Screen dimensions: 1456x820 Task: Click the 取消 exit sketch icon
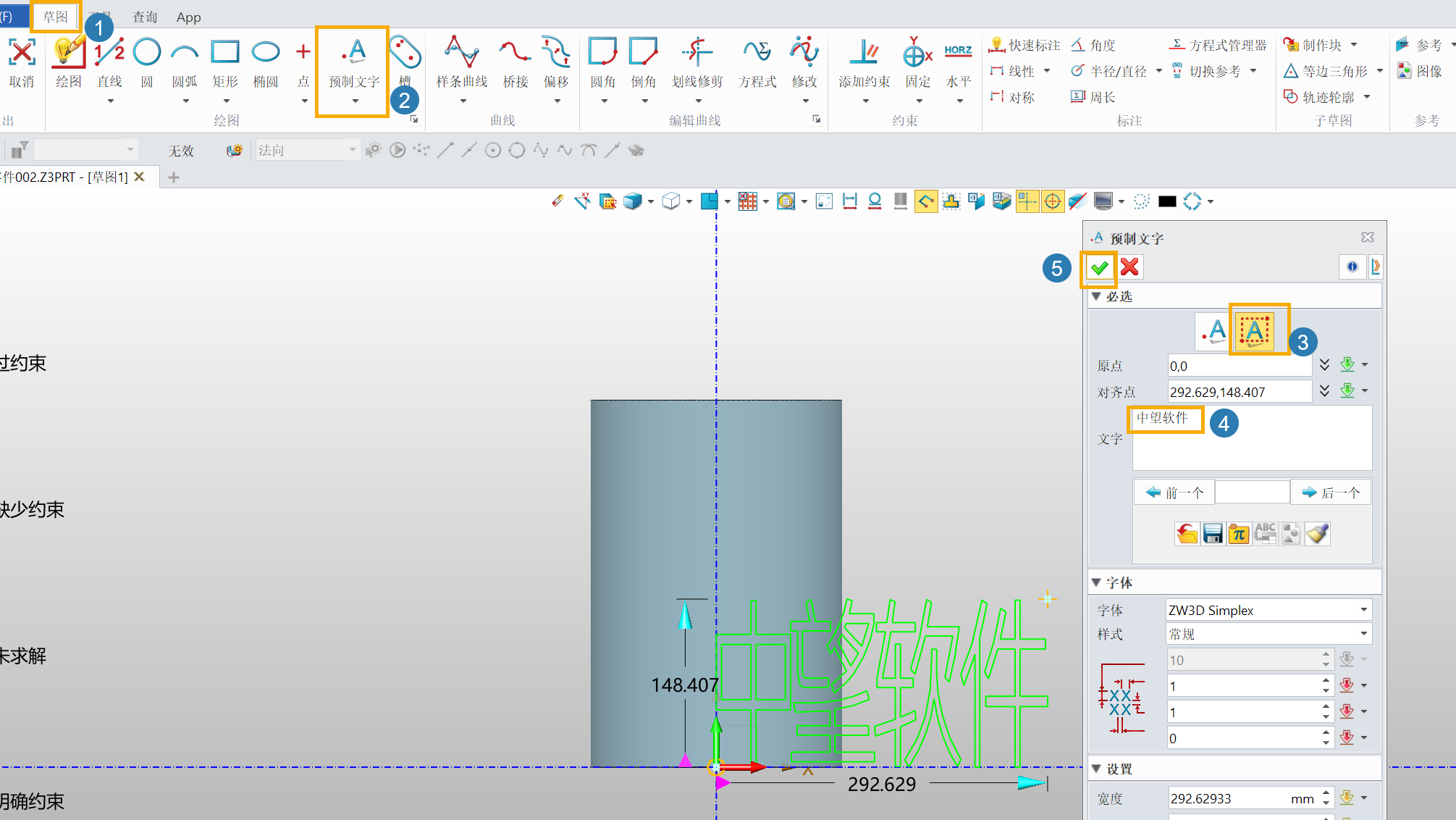21,62
